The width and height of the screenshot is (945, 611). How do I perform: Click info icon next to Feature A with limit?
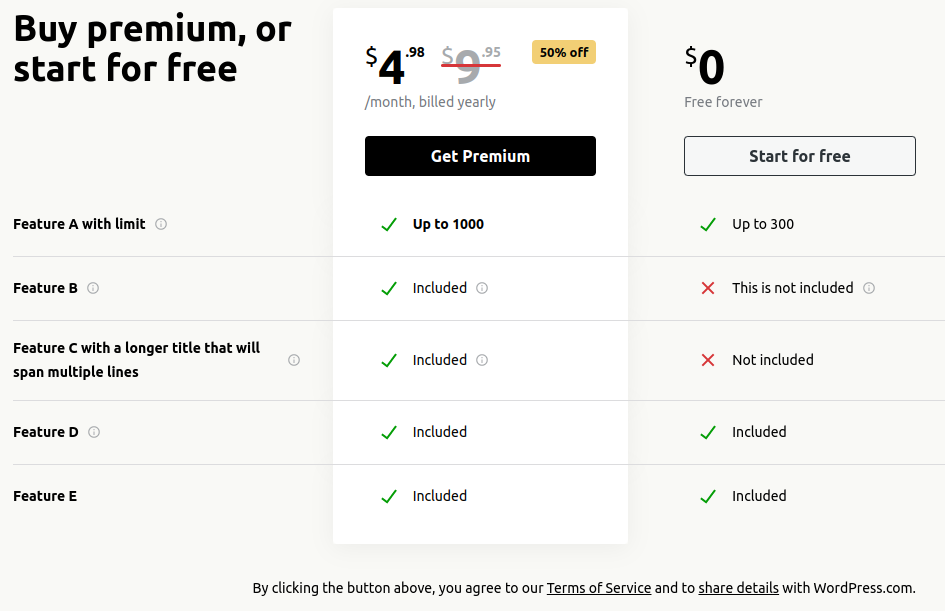coord(161,224)
